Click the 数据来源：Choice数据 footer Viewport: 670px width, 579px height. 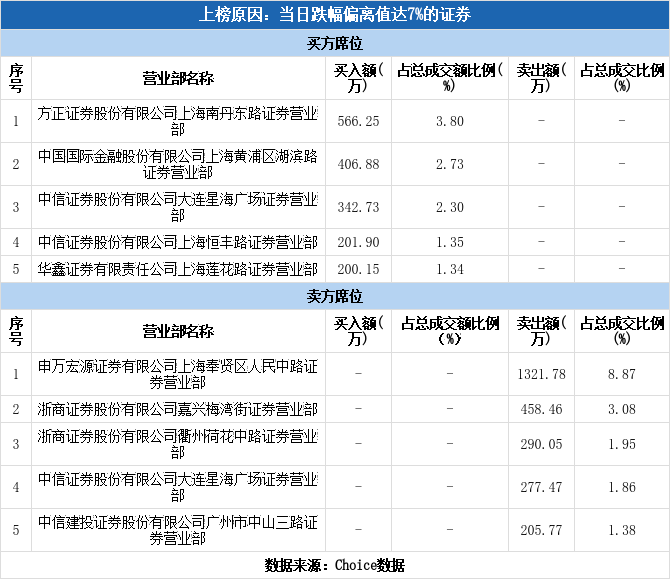point(335,565)
